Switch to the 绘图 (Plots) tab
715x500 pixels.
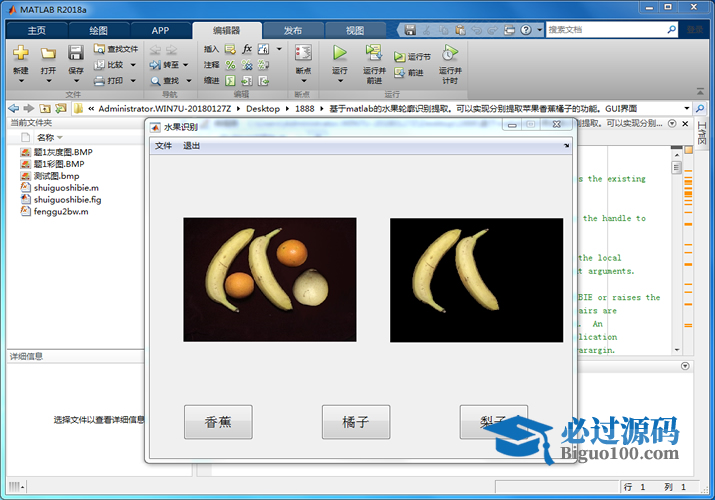point(98,31)
